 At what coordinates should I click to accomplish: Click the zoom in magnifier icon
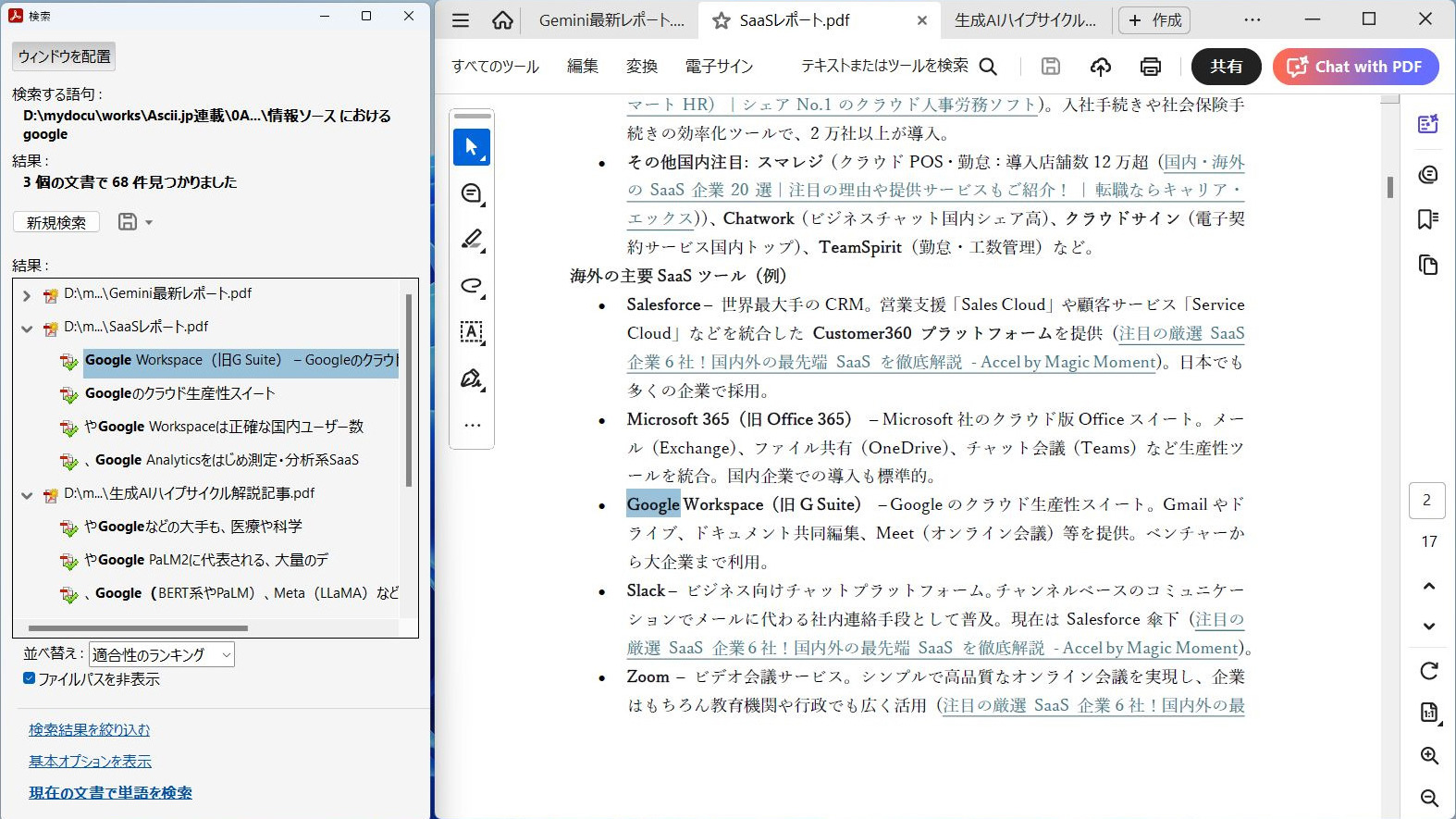point(1429,755)
